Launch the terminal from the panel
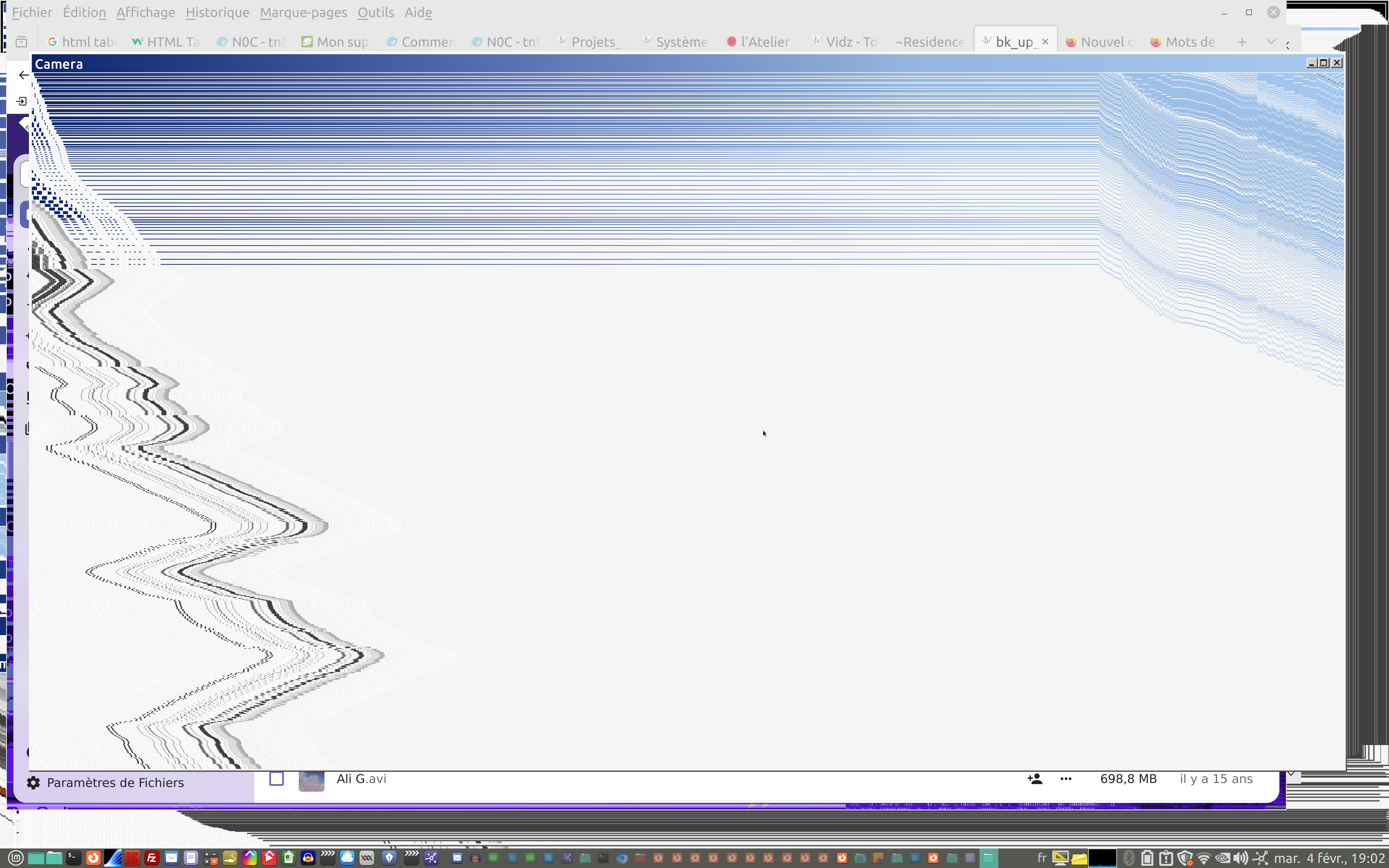The image size is (1389, 868). pos(73,858)
